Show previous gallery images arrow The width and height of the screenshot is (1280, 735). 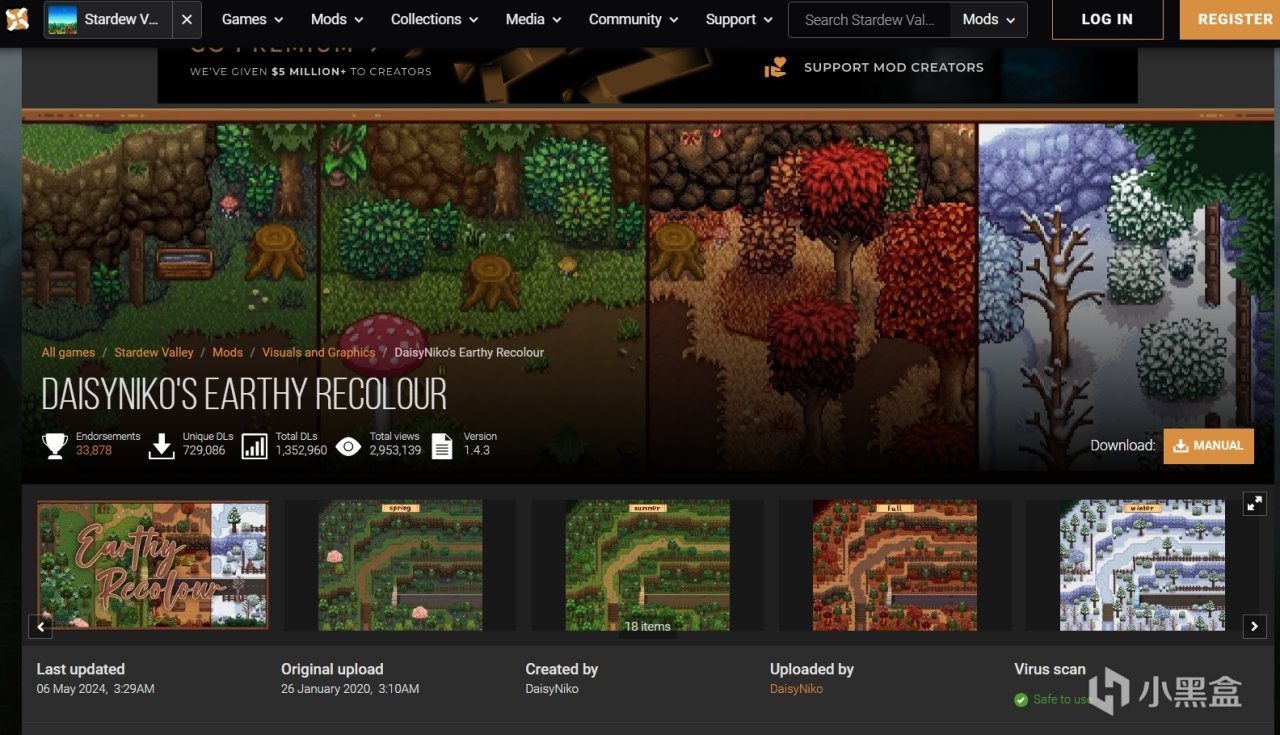(40, 627)
